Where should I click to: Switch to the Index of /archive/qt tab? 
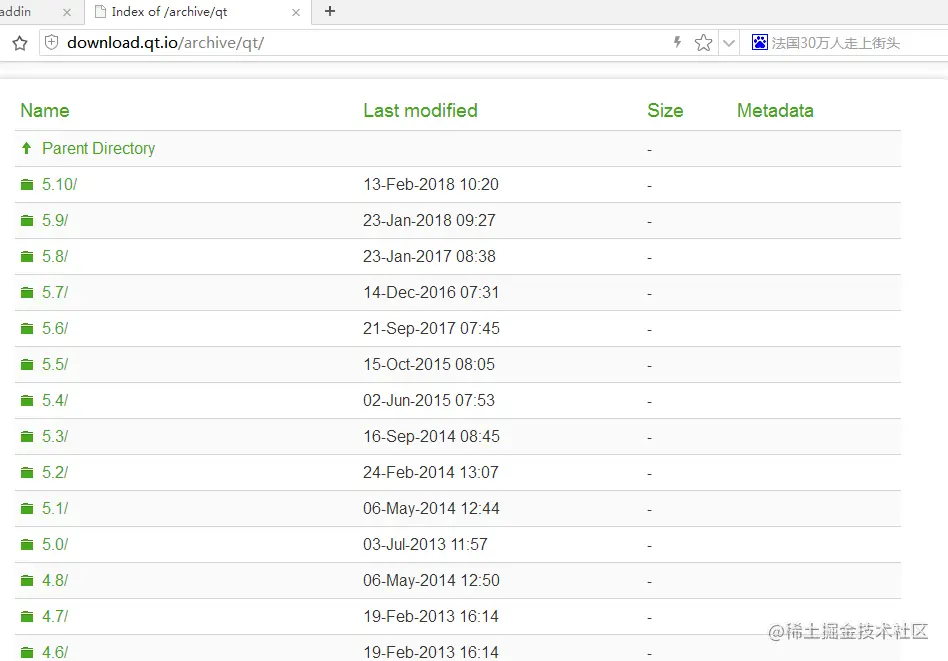(x=198, y=12)
